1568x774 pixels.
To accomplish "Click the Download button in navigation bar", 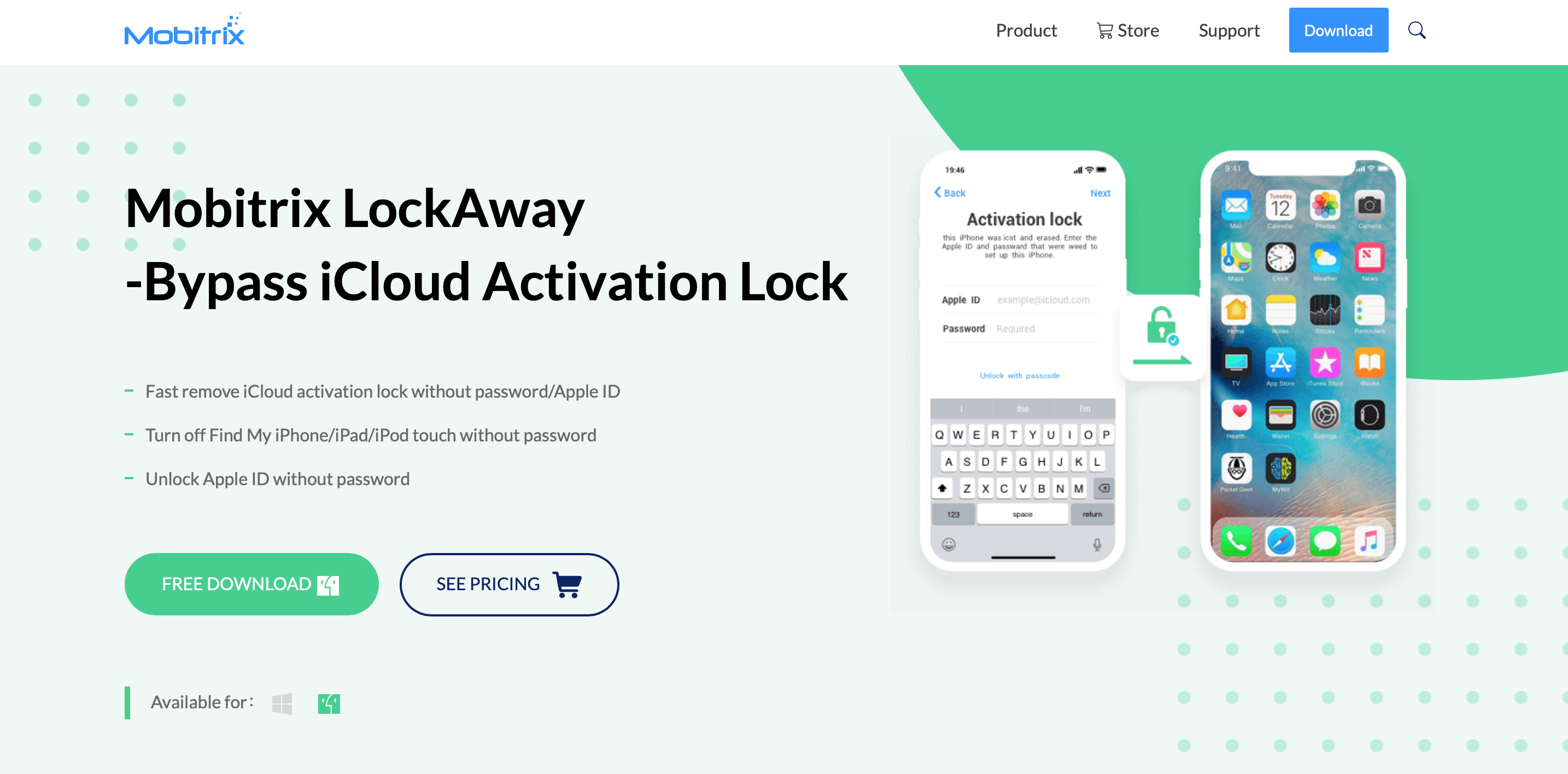I will tap(1339, 30).
